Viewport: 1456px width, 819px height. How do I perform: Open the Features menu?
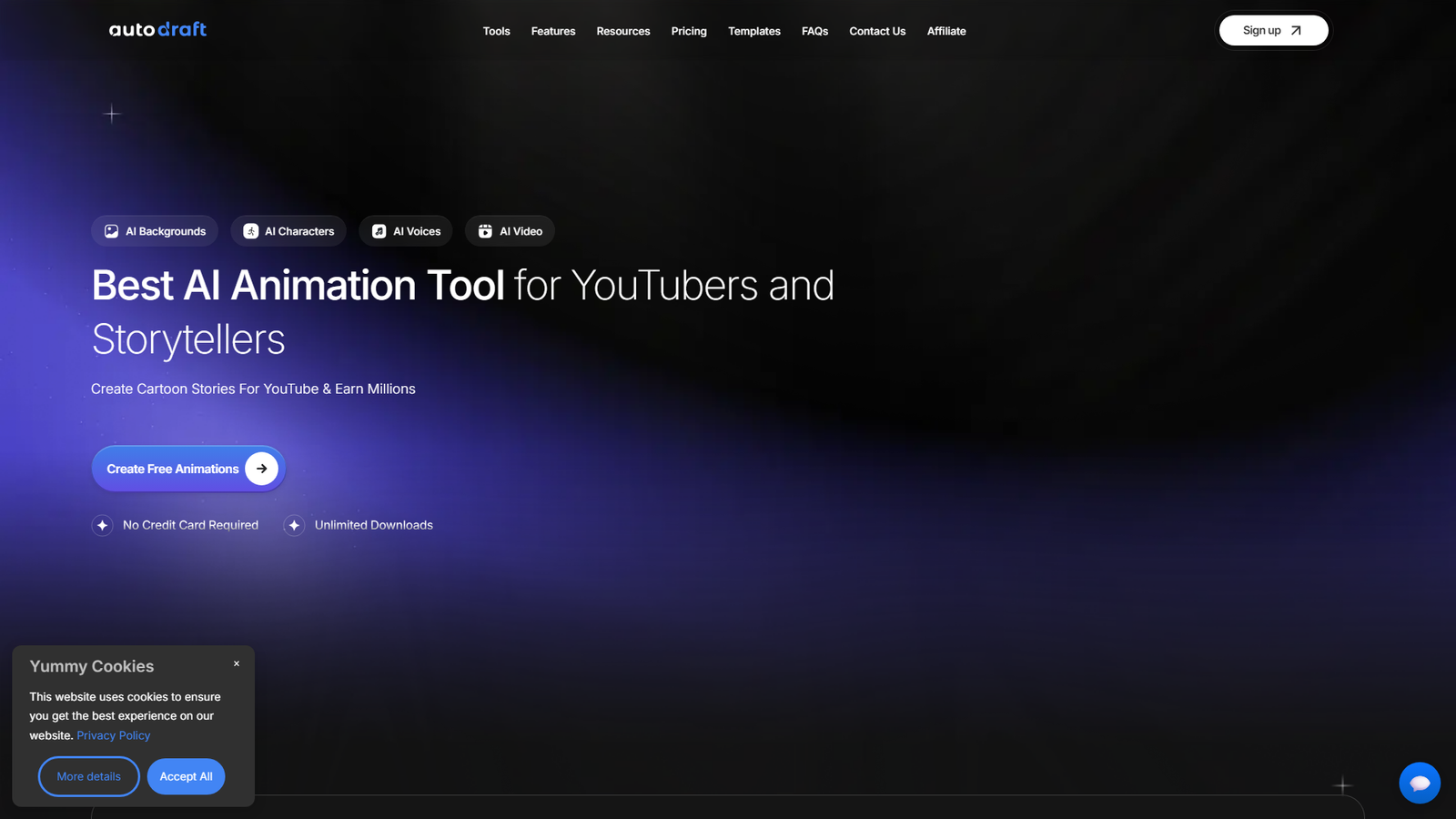pyautogui.click(x=553, y=31)
